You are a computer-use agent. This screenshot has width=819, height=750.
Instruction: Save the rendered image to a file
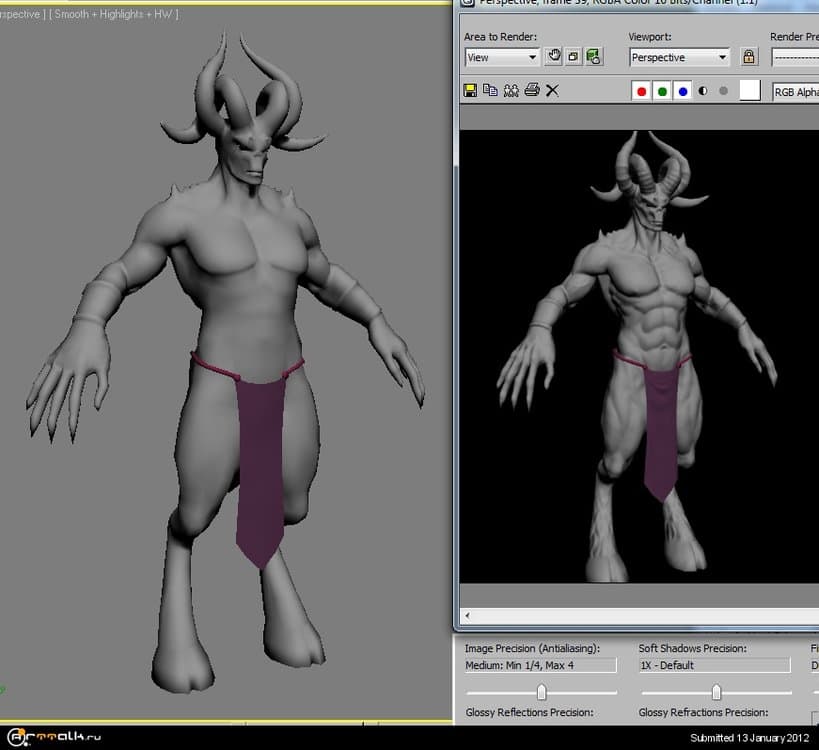click(468, 90)
